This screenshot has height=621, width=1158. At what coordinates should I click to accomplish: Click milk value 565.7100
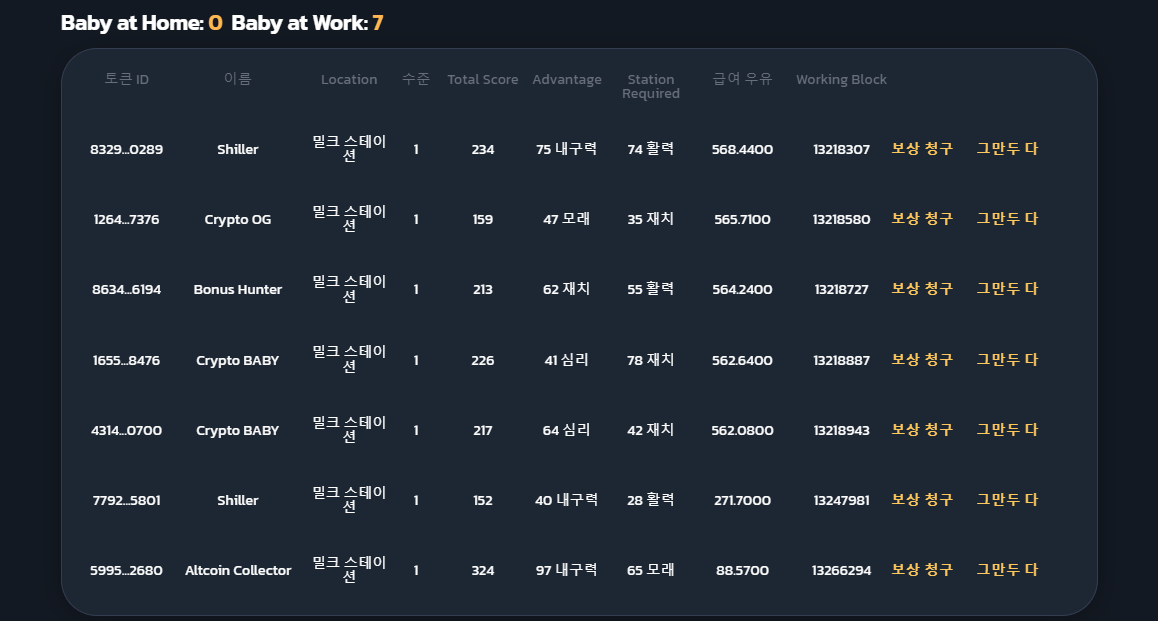(x=742, y=219)
